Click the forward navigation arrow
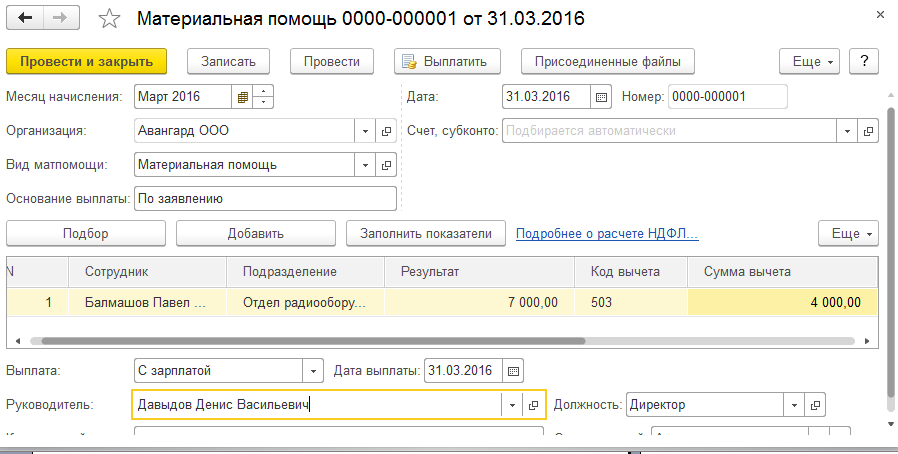Viewport: 898px width, 454px height. coord(62,18)
